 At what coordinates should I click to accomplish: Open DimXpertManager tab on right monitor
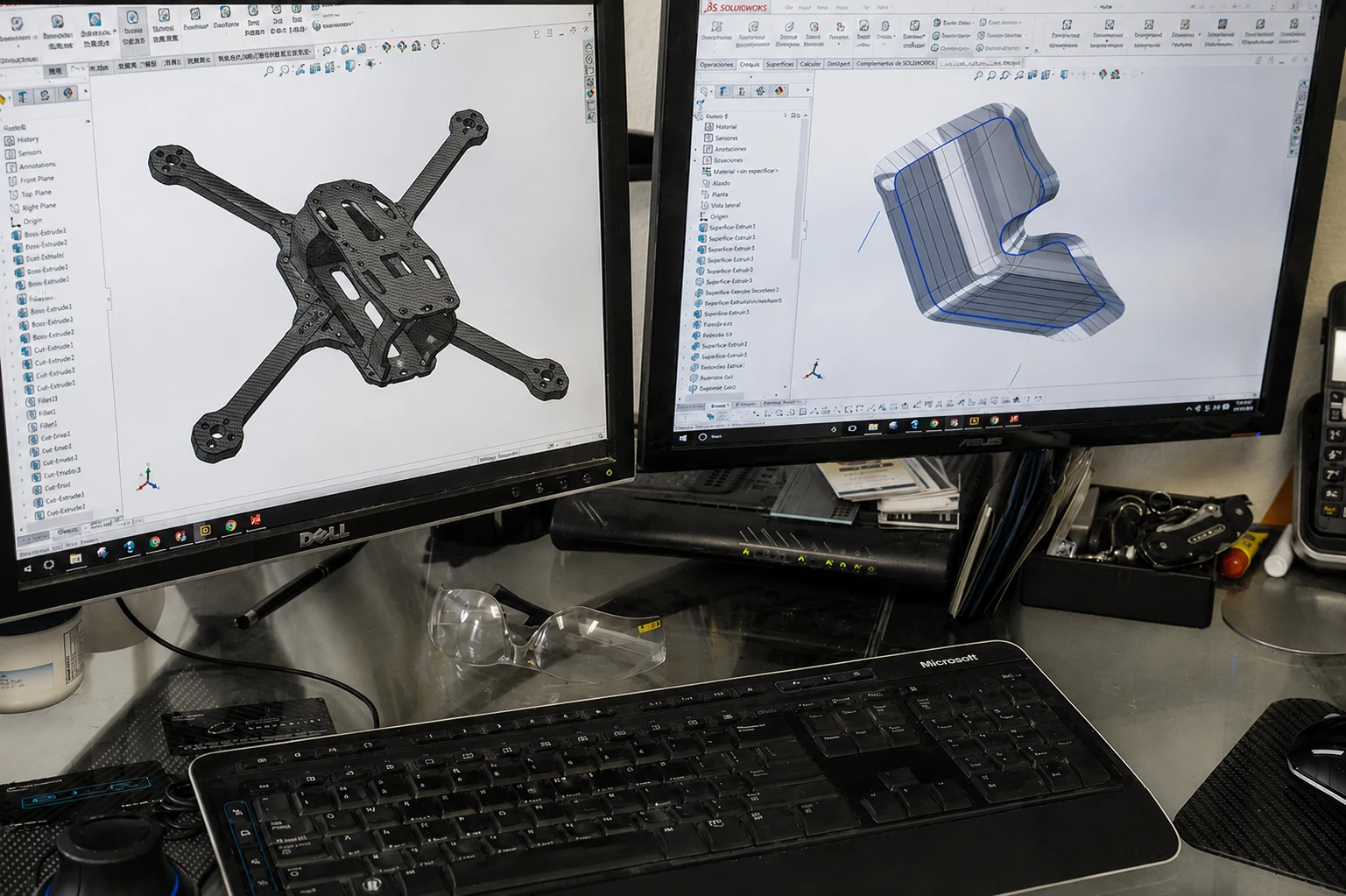(760, 91)
